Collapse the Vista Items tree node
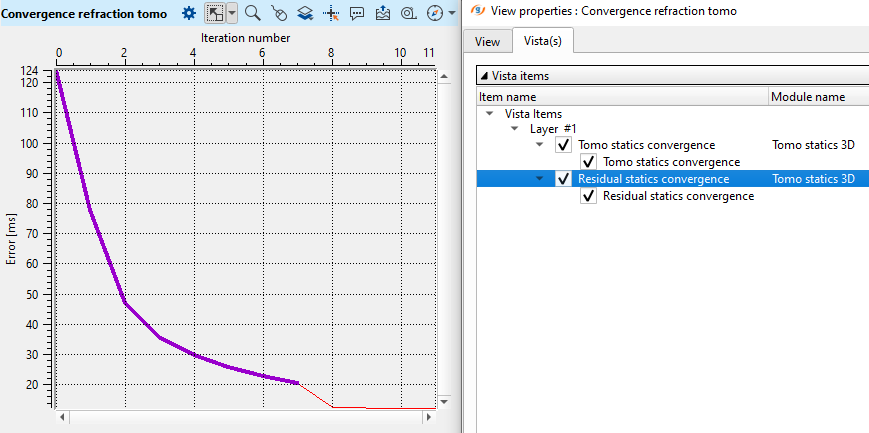 [489, 114]
